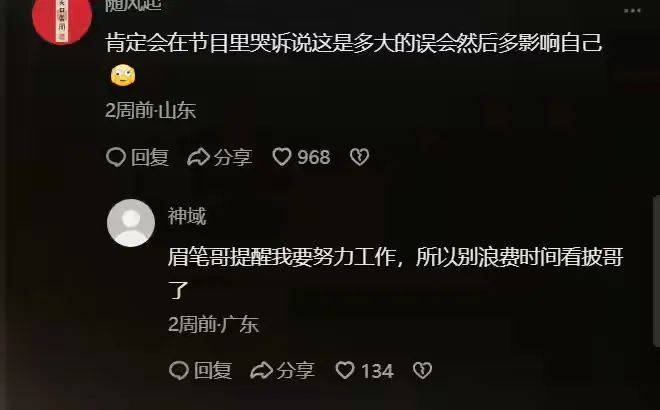
Task: Click reply bubble icon on 神域's comment
Action: (179, 370)
